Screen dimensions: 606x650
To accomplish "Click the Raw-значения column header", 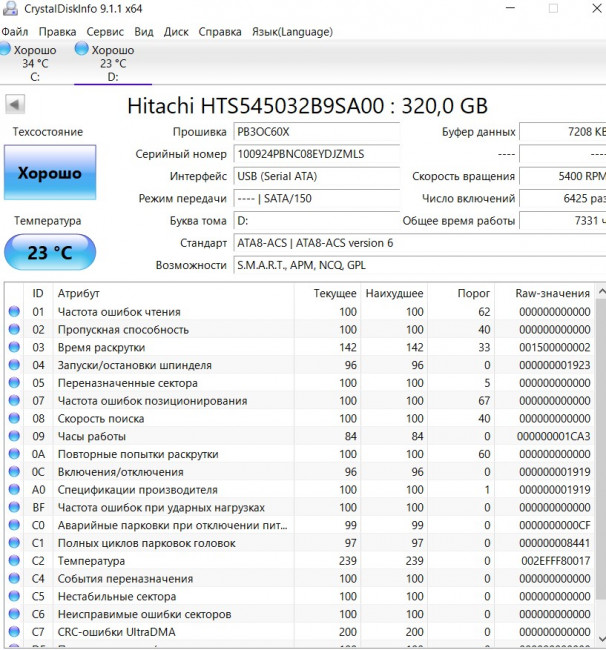I will coord(545,293).
